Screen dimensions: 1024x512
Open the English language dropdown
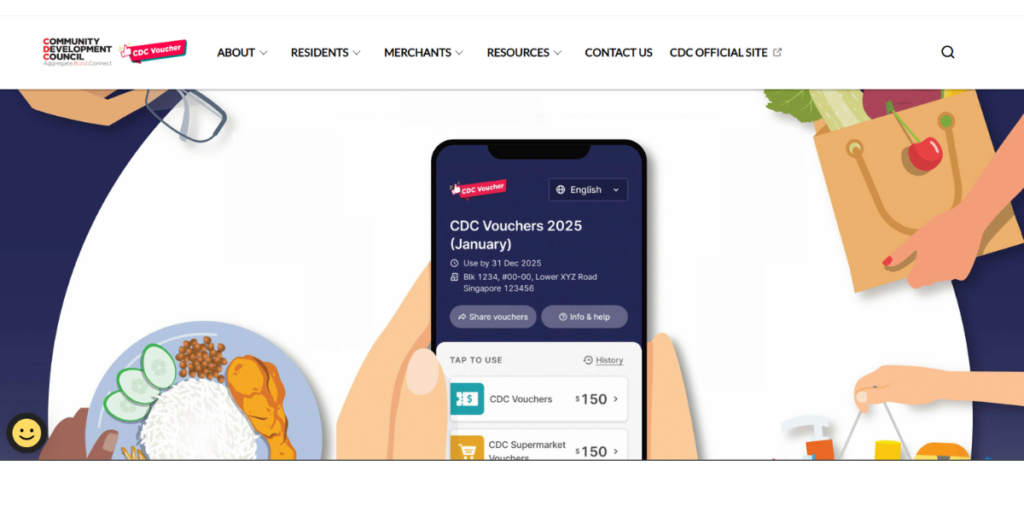588,189
